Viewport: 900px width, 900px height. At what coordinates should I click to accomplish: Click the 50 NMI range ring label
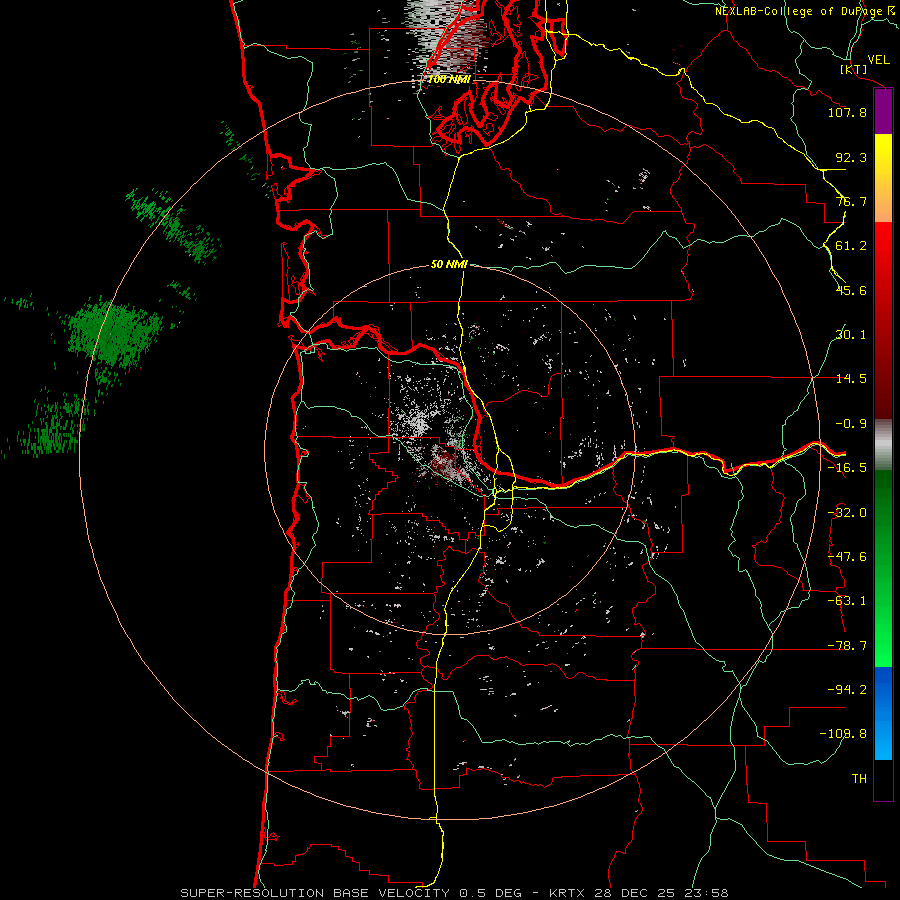pyautogui.click(x=449, y=265)
